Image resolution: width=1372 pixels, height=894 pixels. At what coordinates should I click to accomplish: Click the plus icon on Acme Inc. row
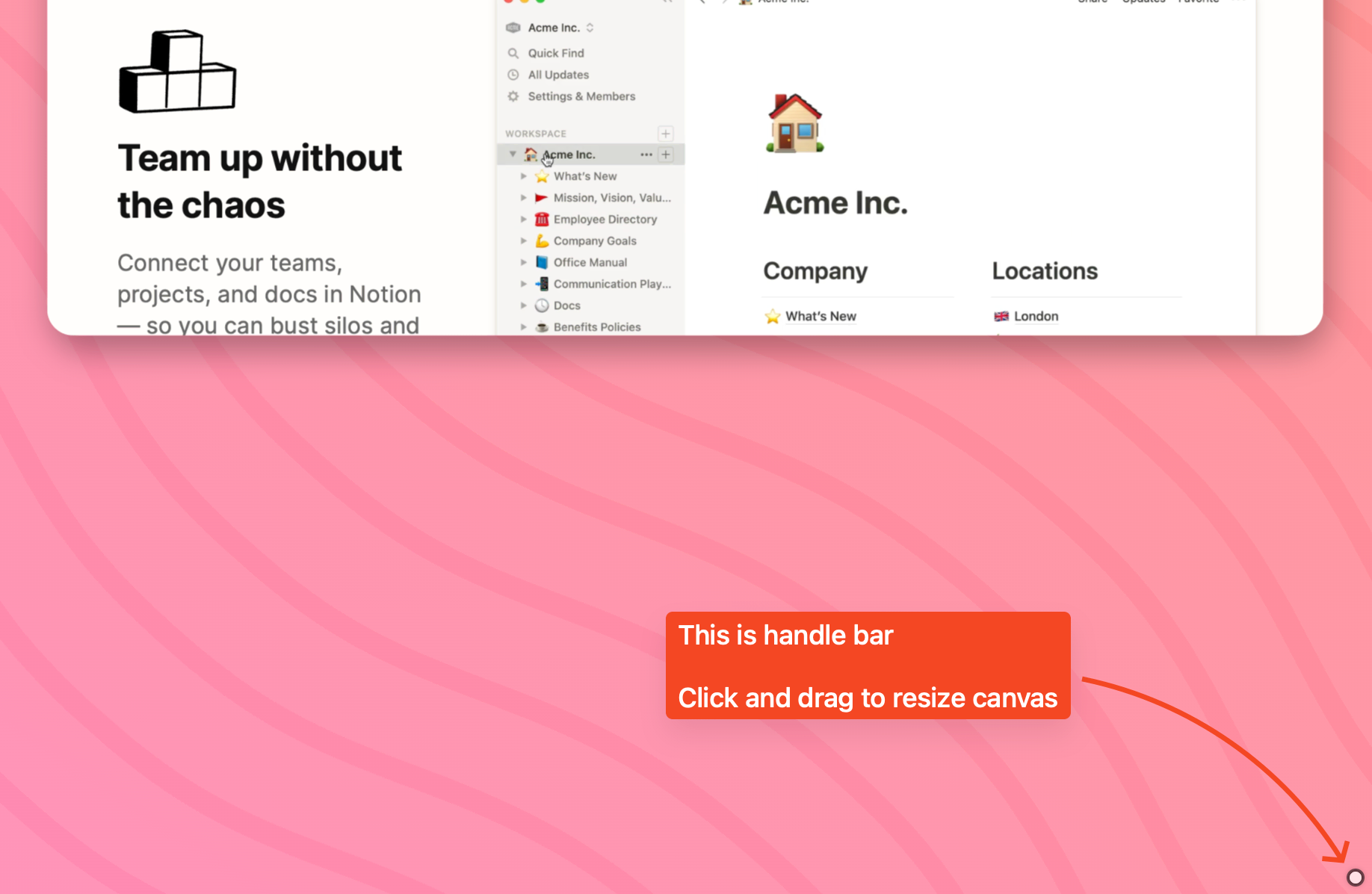point(666,155)
